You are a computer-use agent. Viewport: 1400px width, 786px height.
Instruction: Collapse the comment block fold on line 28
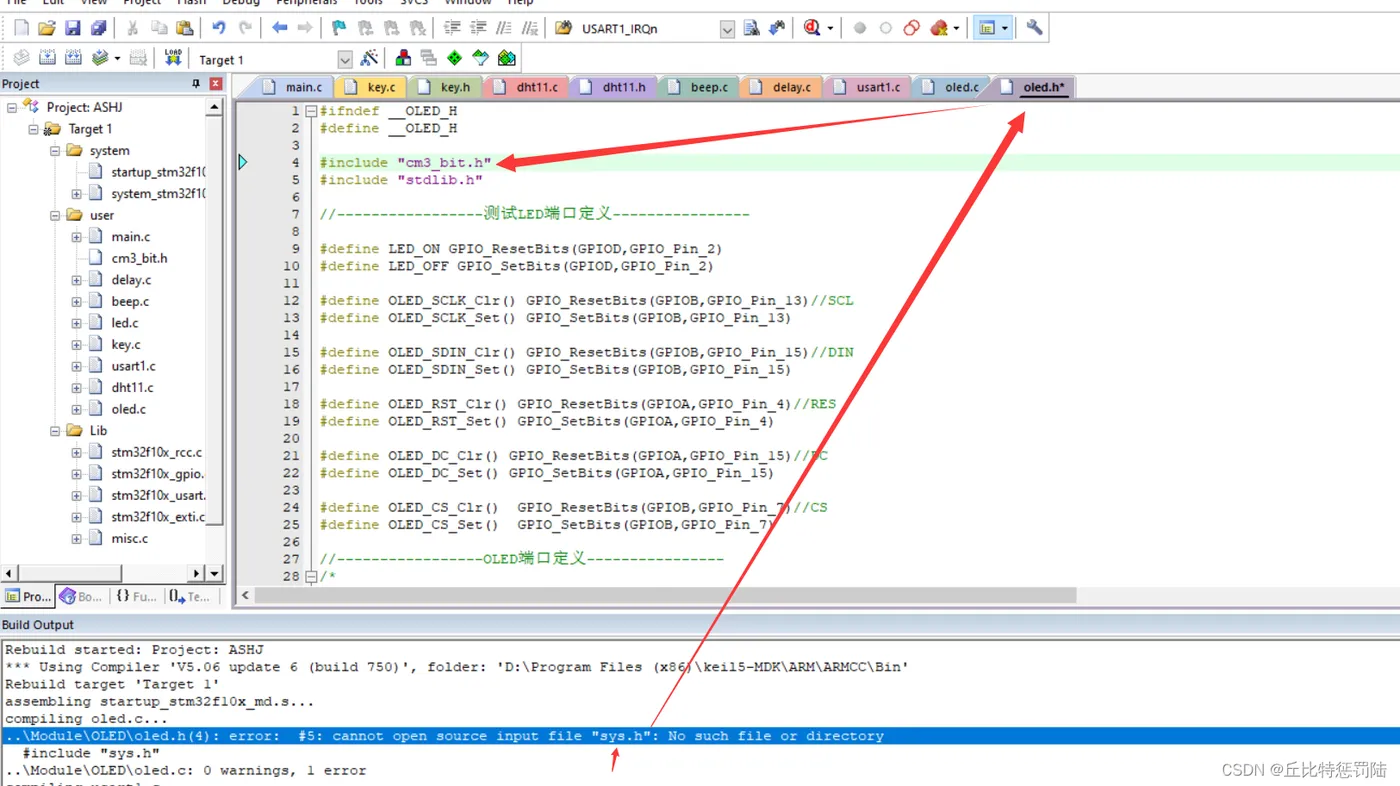[x=311, y=577]
